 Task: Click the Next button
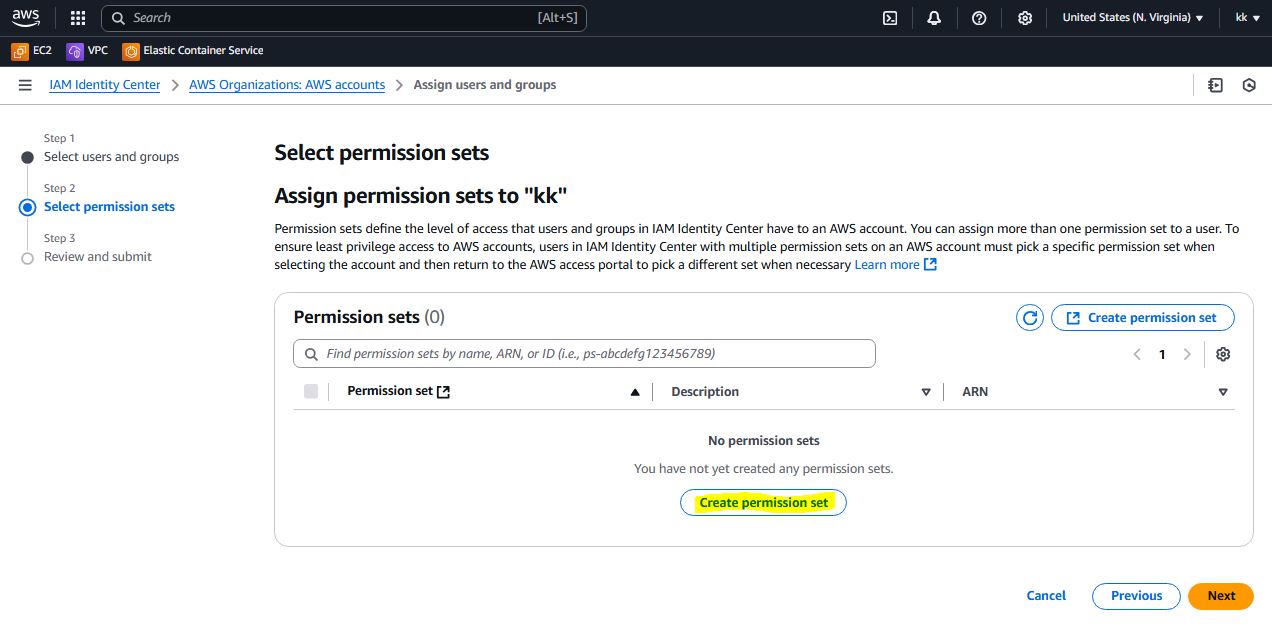click(x=1220, y=596)
